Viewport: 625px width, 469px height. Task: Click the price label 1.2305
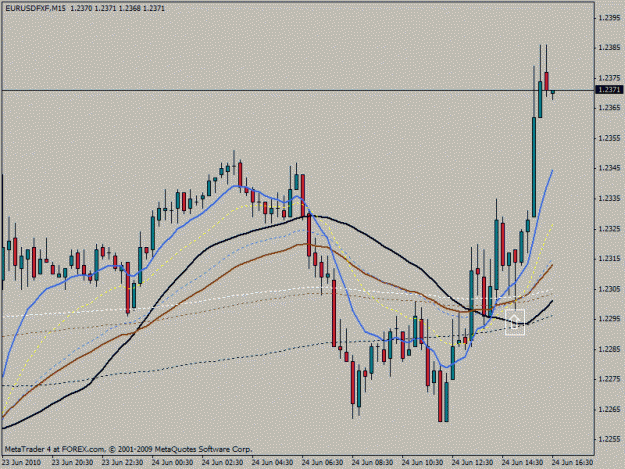pyautogui.click(x=610, y=289)
